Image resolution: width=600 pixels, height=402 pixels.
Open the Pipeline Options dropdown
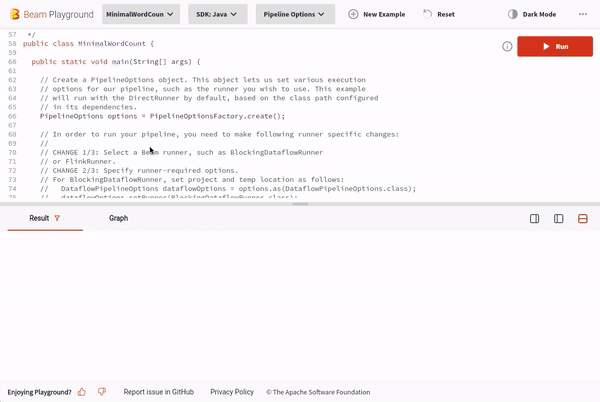click(296, 14)
